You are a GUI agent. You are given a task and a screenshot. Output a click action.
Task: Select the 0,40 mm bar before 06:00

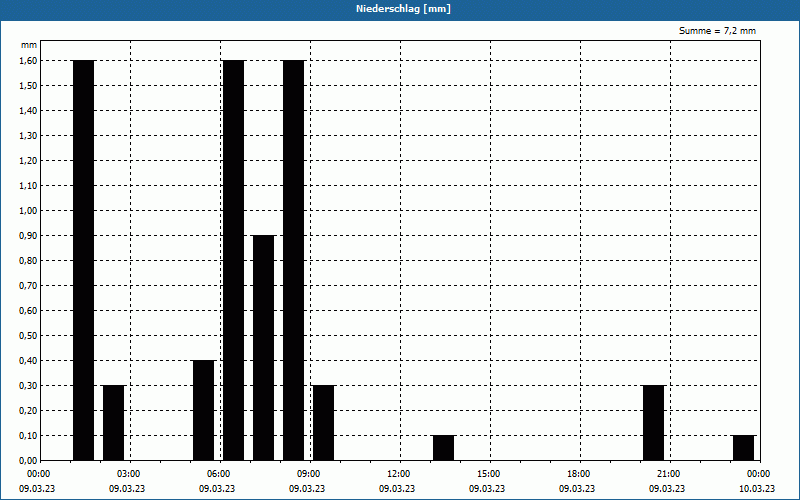(204, 410)
